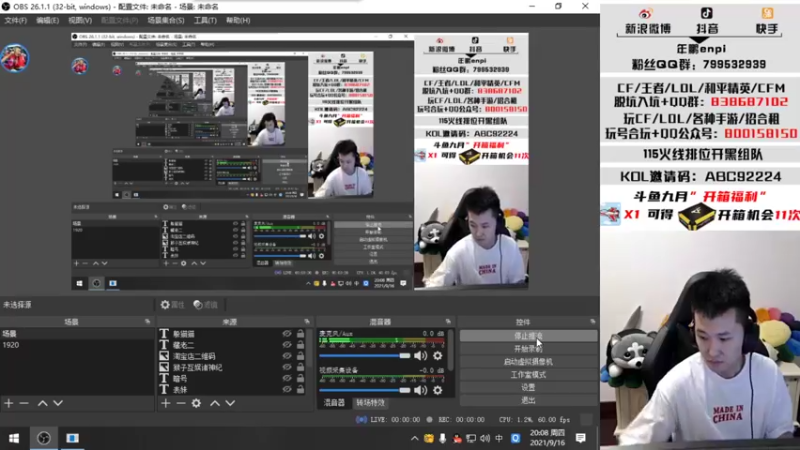This screenshot has width=800, height=450.
Task: Pop out the 控件 dock panel
Action: [x=592, y=321]
